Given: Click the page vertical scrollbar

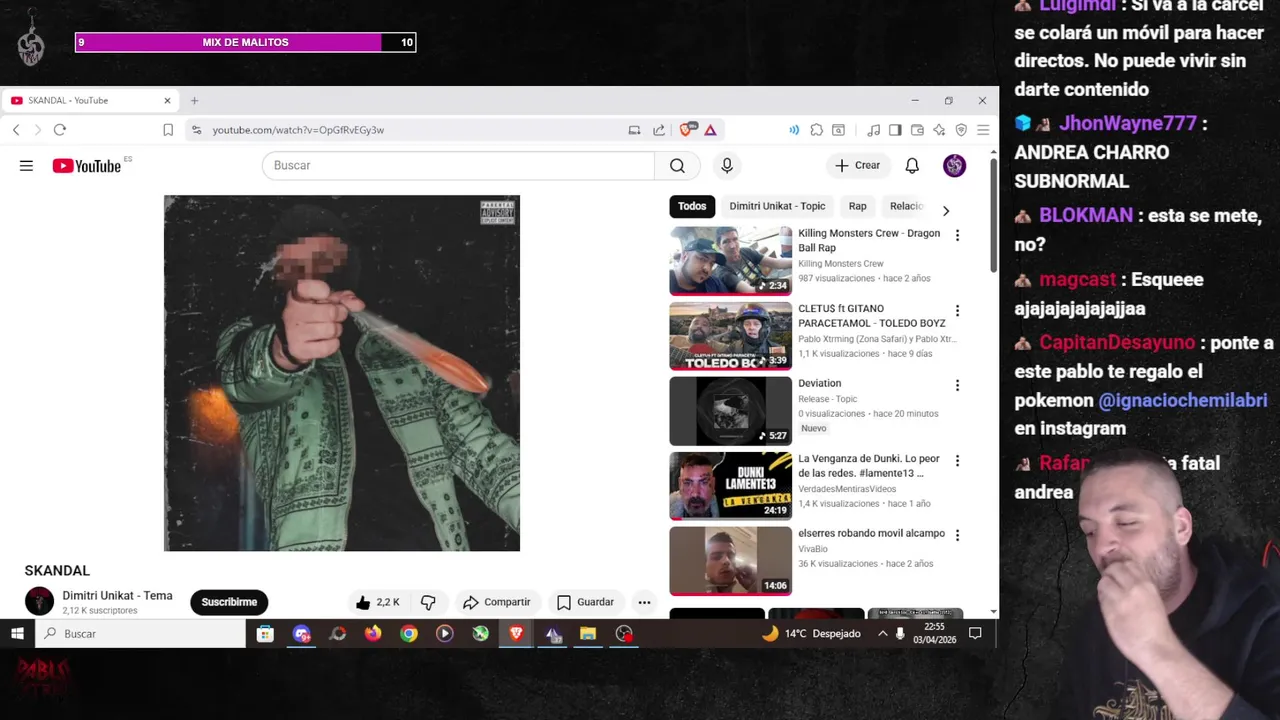Looking at the screenshot, I should [993, 214].
